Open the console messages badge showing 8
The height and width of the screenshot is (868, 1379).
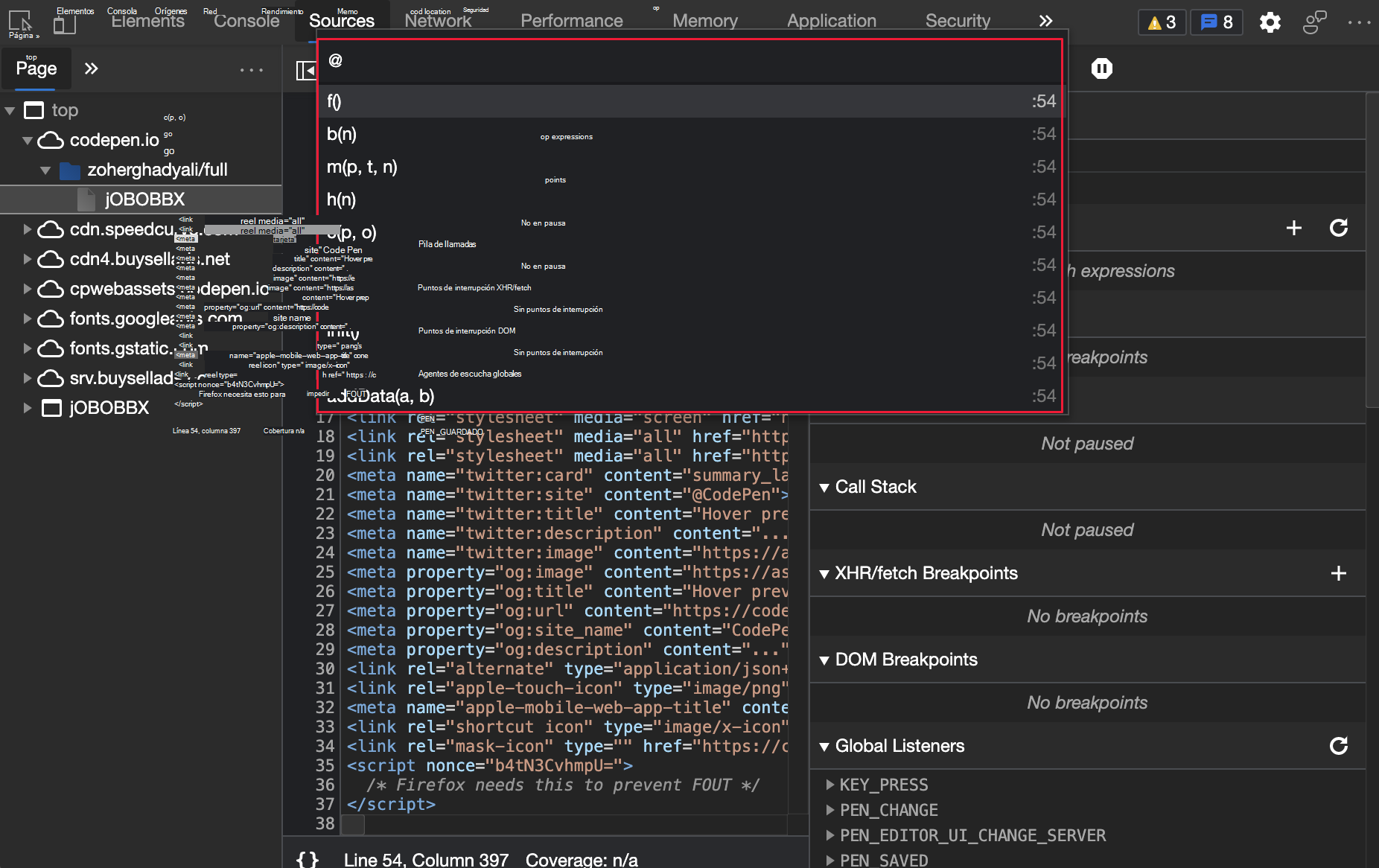(1216, 22)
